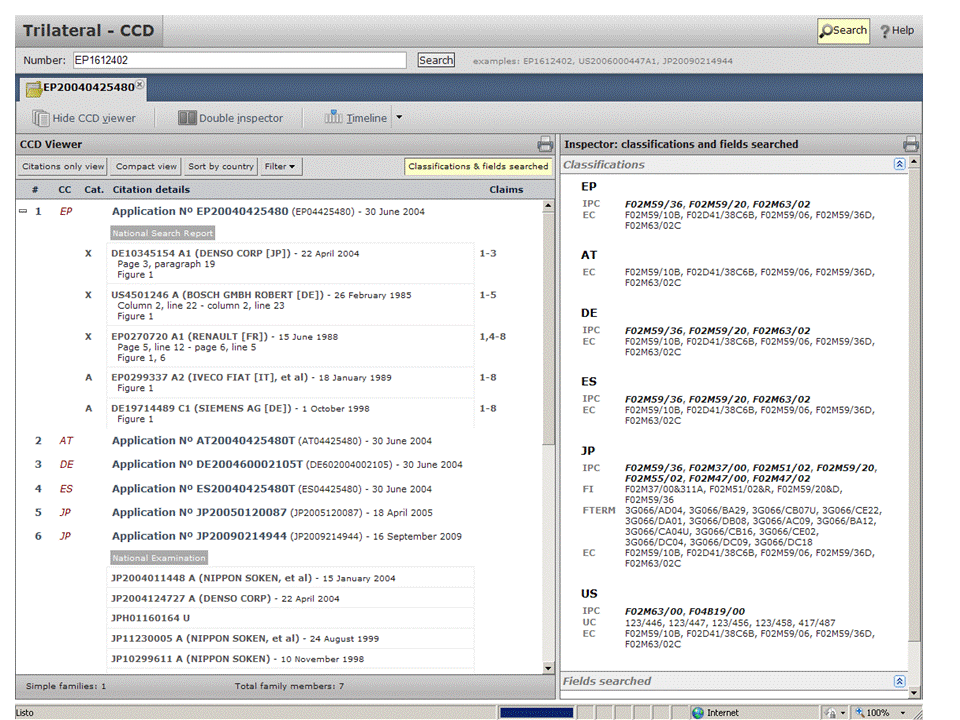This screenshot has width=960, height=720.
Task: Click the Number input field
Action: pos(238,60)
